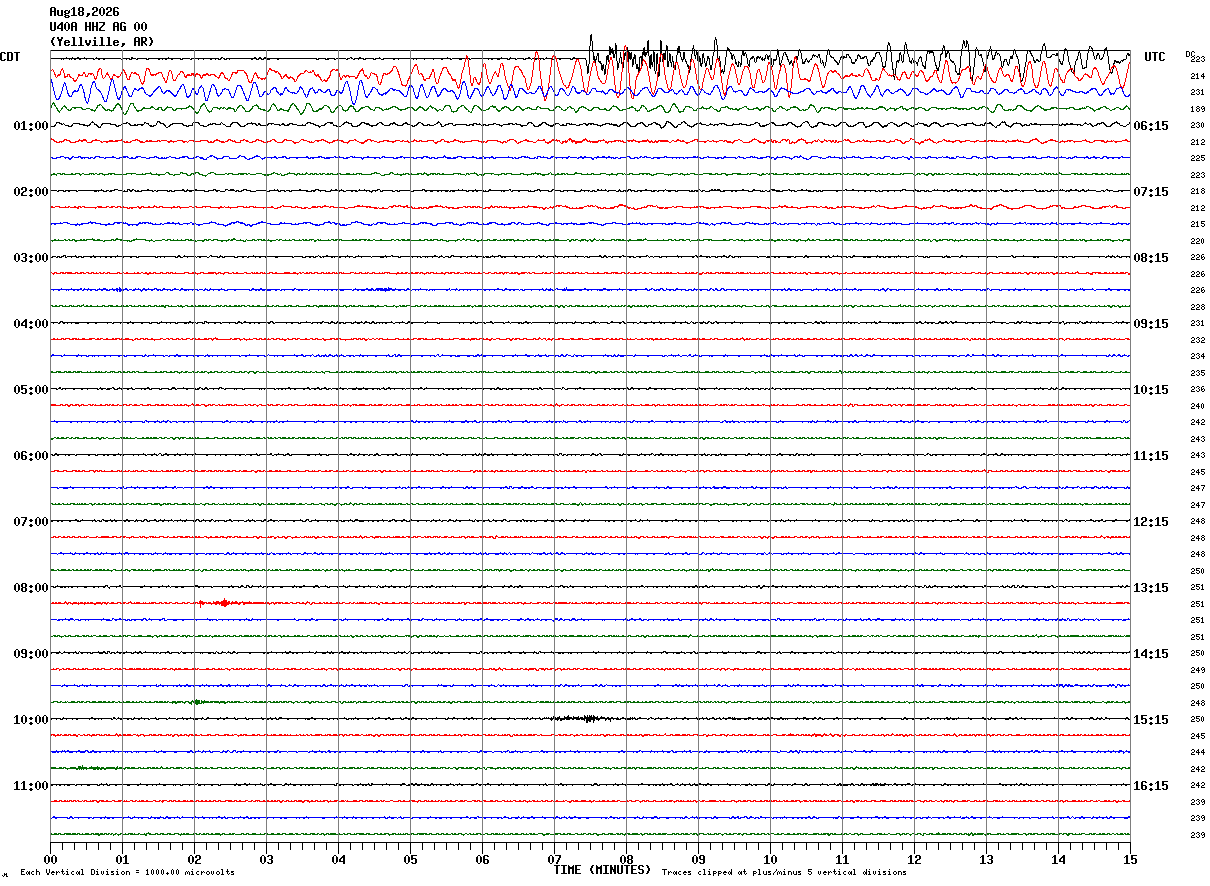Click the 09:15 UTC time label
This screenshot has height=886, width=1210.
(x=1150, y=324)
